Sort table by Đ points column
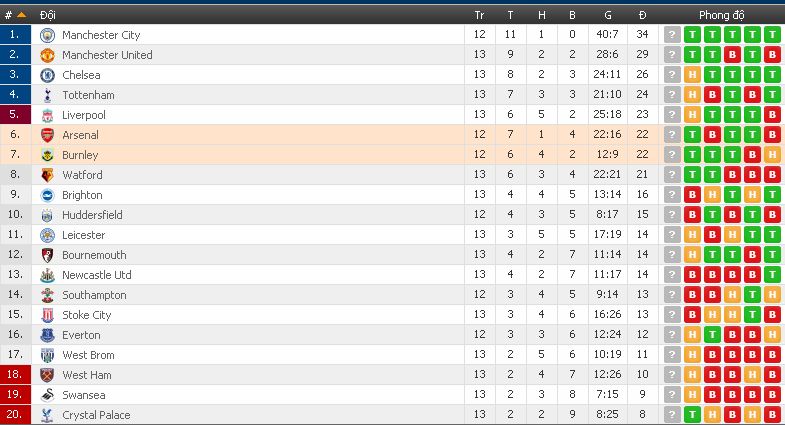Screen dimensions: 785x425 click(642, 15)
